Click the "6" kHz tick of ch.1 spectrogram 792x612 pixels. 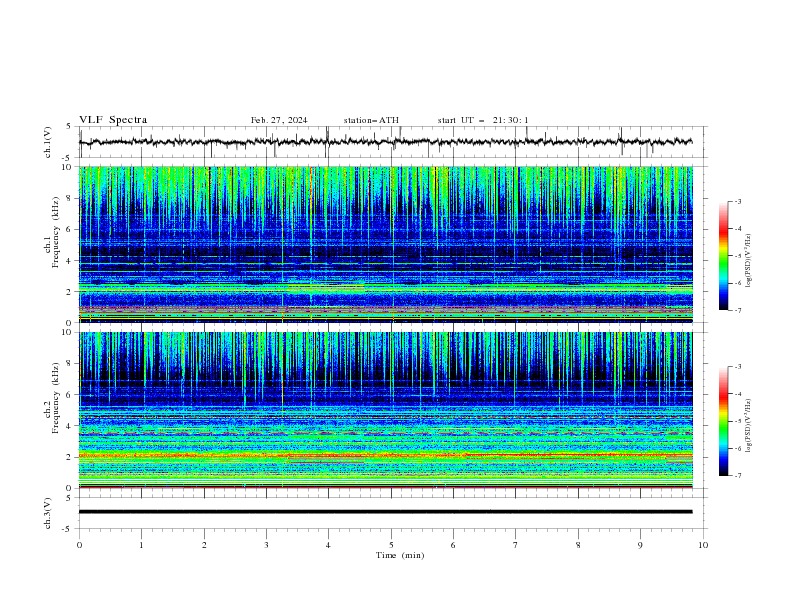70,229
